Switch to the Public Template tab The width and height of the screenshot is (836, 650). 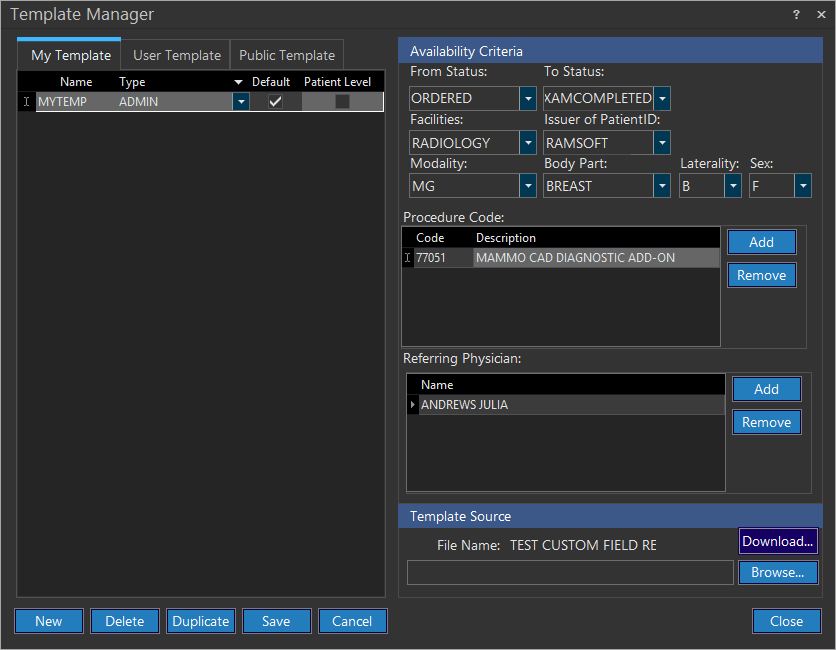pos(287,56)
